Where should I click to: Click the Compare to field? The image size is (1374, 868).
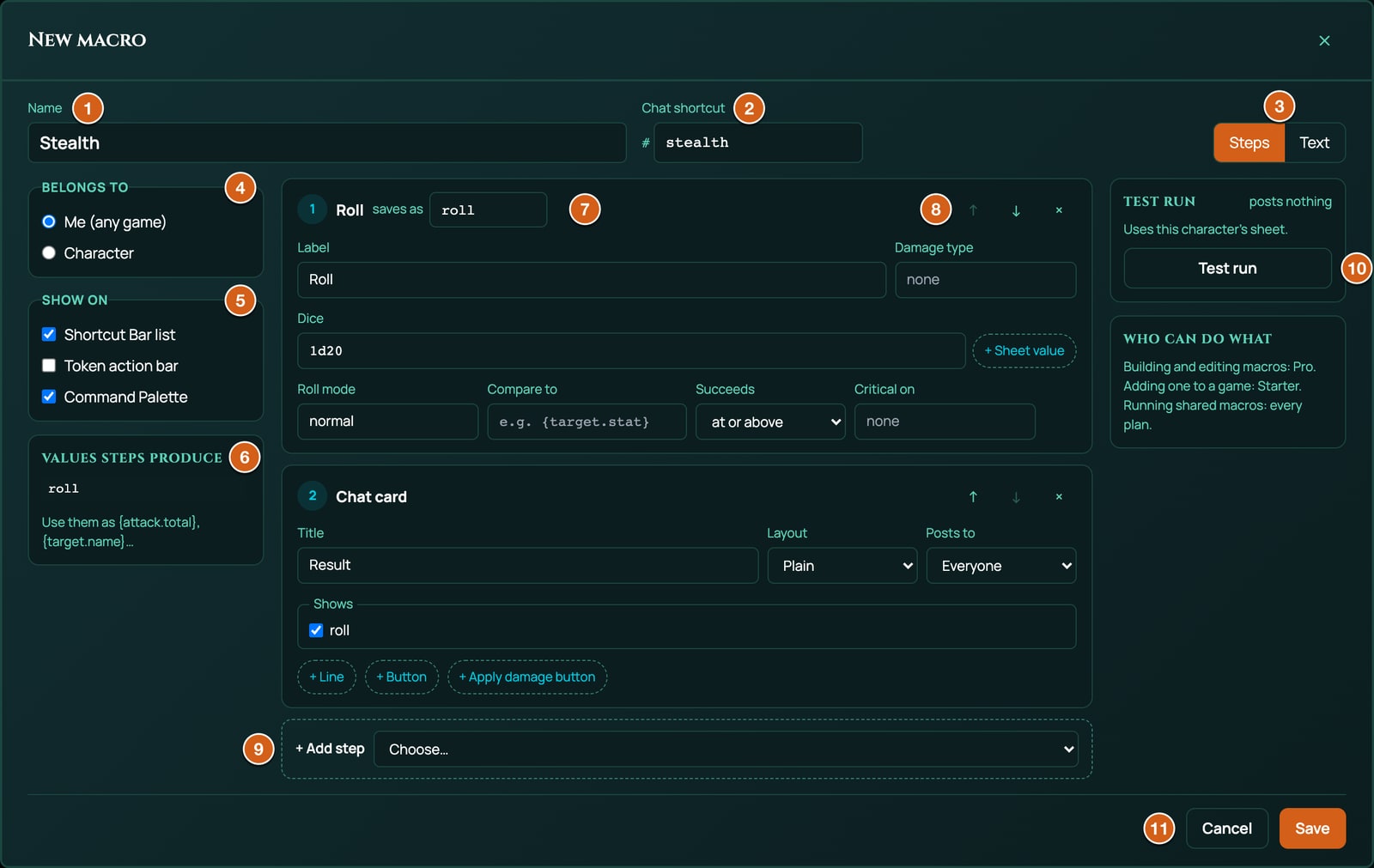(587, 422)
